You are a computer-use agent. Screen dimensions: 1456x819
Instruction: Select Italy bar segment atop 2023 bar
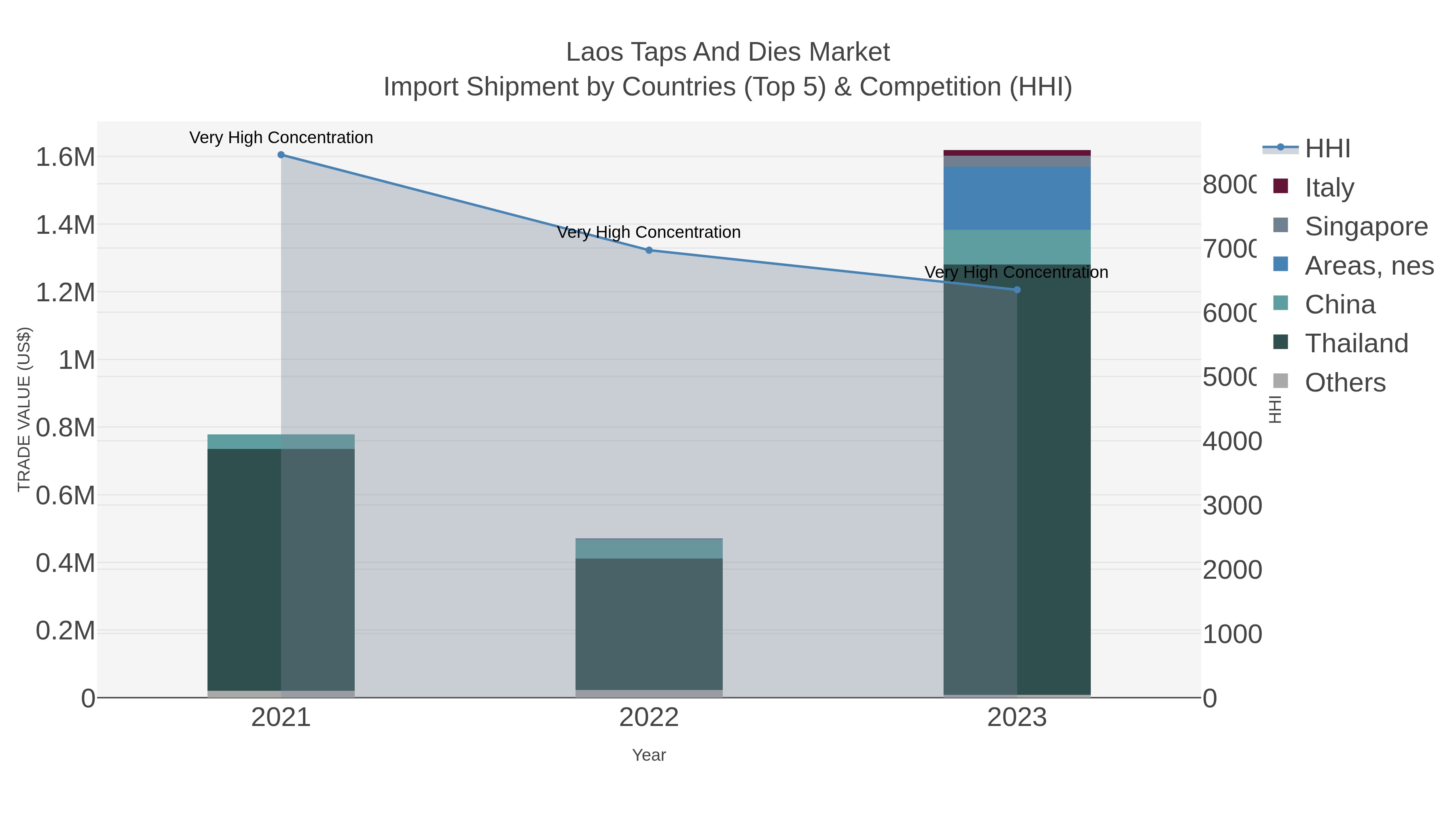coord(1017,152)
